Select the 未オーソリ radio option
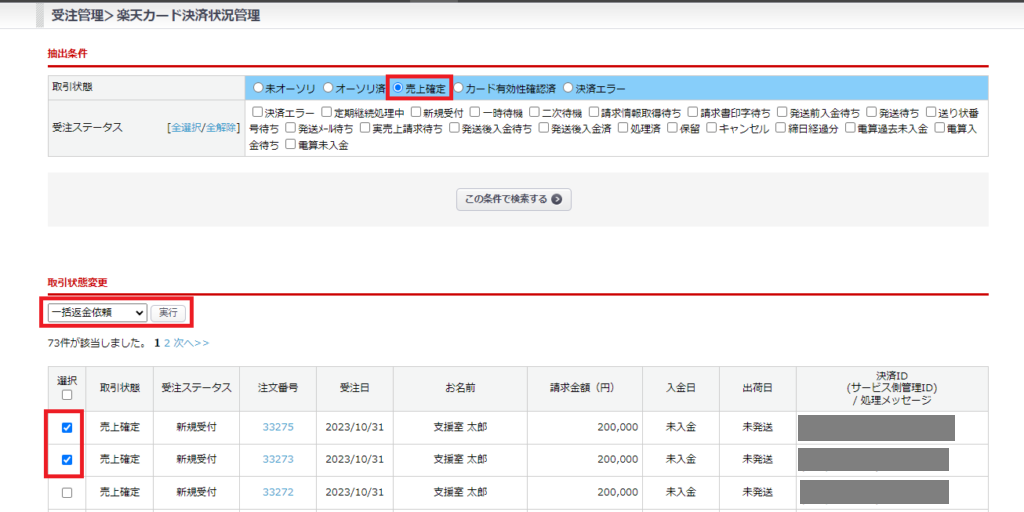Screen dimensions: 1024x512 click(x=258, y=88)
